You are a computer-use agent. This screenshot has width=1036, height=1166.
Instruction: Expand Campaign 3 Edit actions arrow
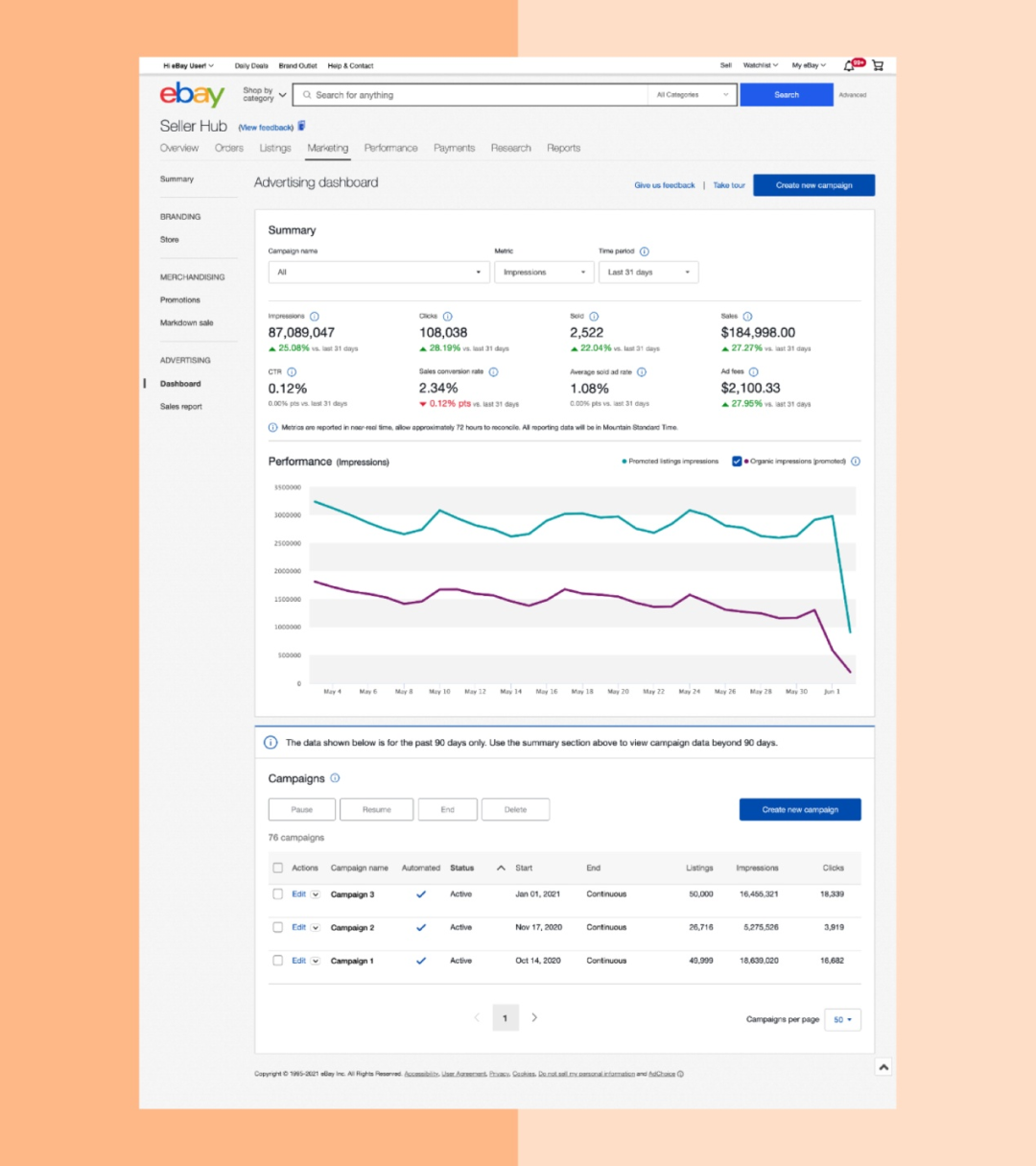point(316,894)
